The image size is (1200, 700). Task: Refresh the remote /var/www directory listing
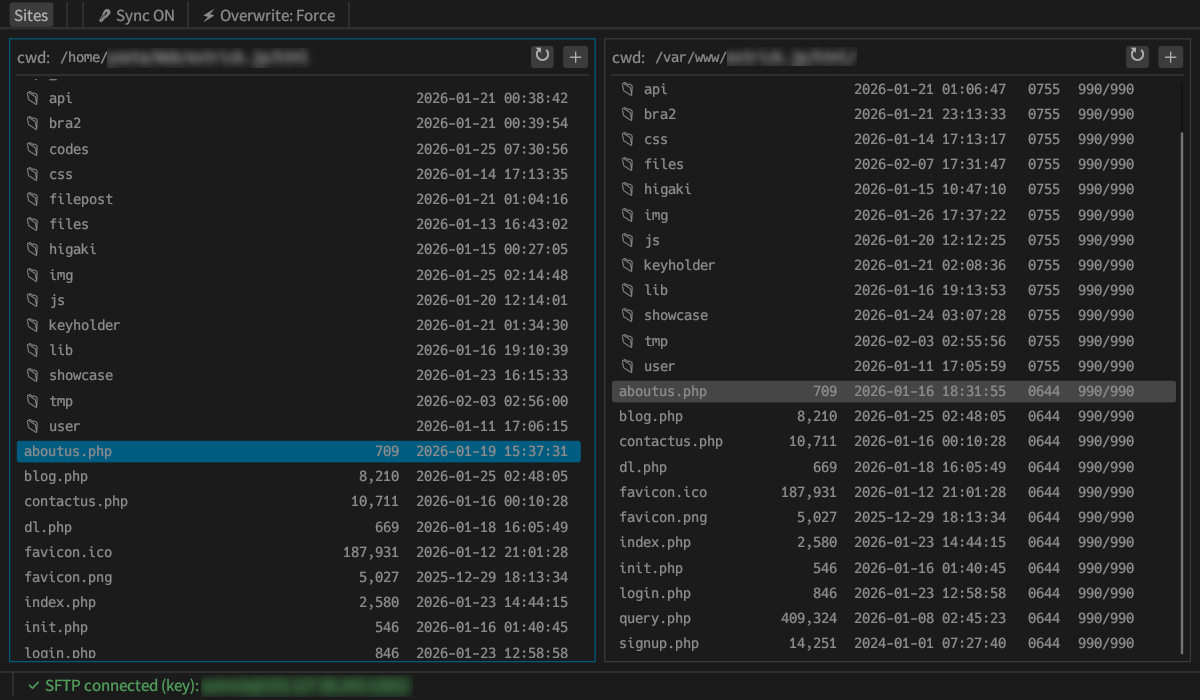[1137, 56]
